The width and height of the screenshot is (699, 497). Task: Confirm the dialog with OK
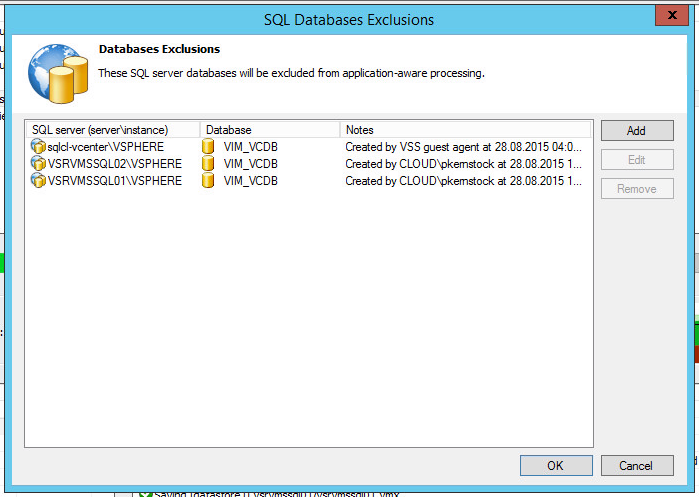point(556,465)
